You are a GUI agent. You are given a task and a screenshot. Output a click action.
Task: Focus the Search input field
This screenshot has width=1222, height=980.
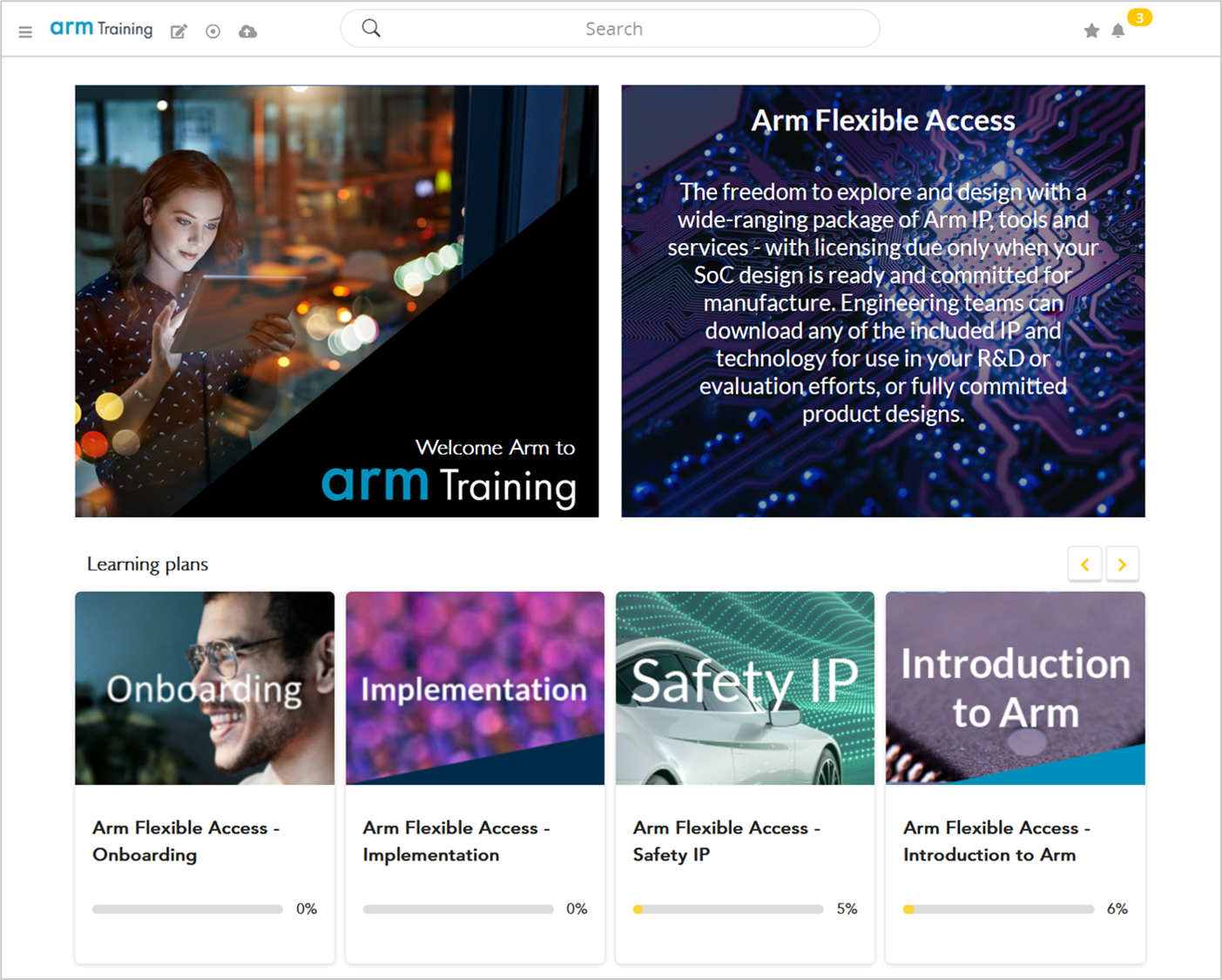click(610, 29)
